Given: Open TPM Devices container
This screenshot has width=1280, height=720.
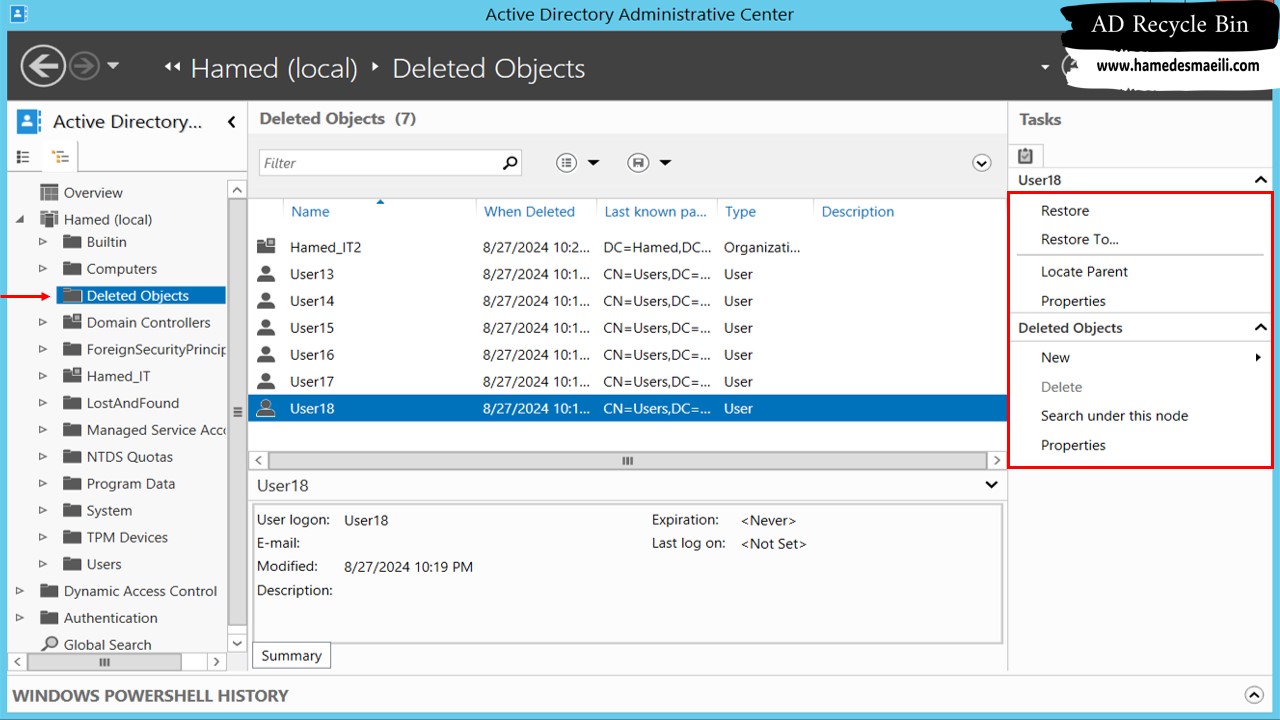Looking at the screenshot, I should pyautogui.click(x=127, y=538).
